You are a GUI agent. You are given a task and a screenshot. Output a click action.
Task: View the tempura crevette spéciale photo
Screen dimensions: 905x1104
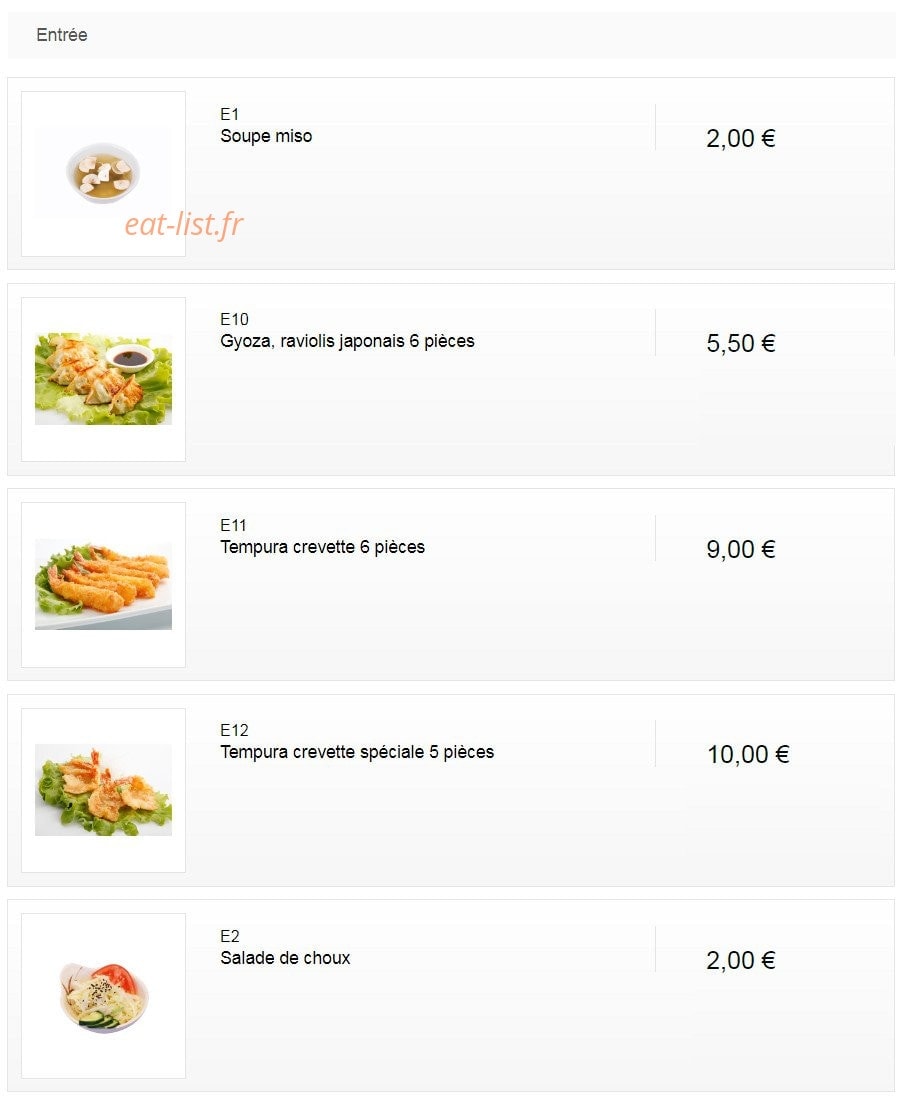pos(103,790)
